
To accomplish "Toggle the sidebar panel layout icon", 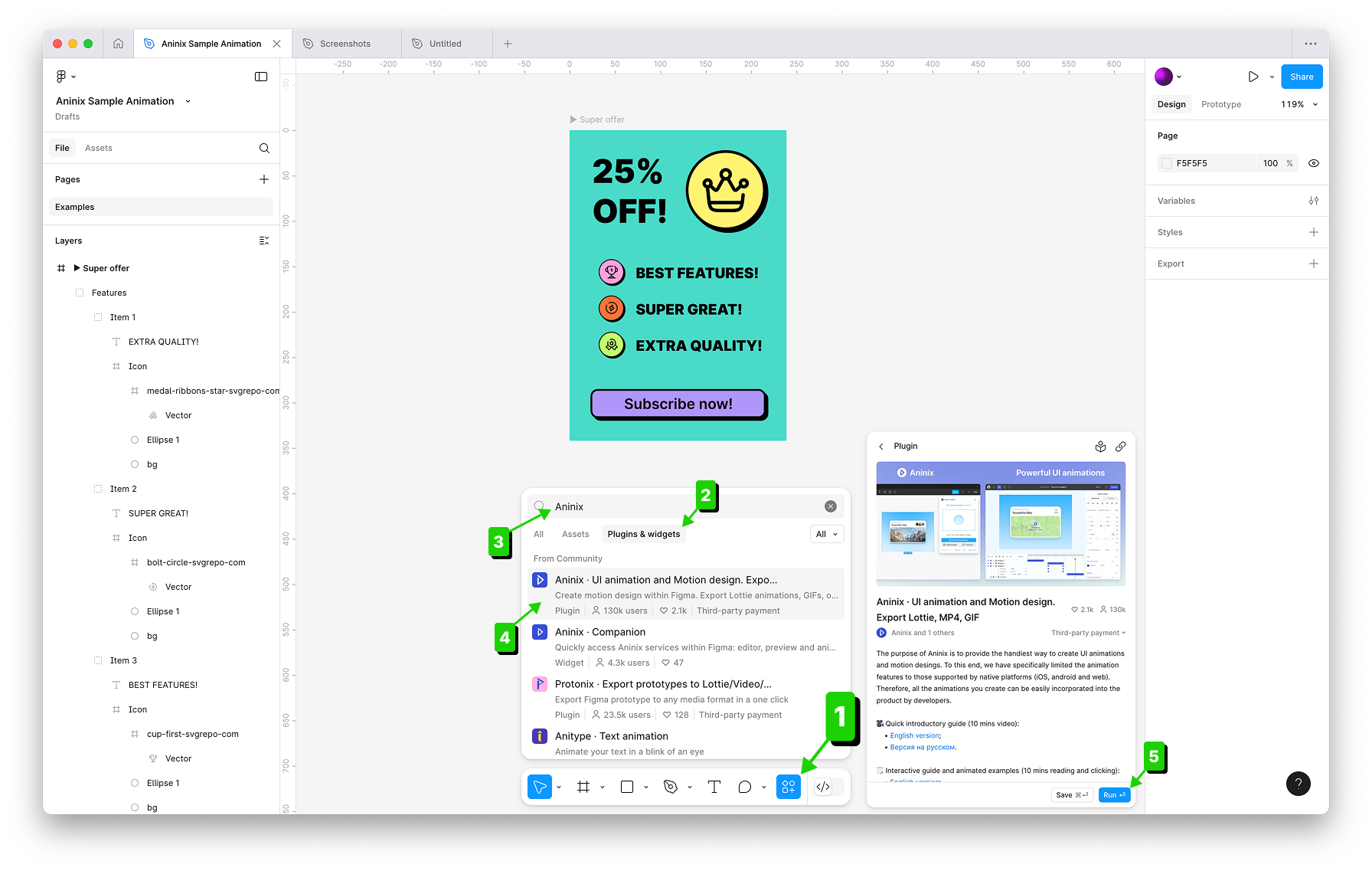I will click(x=261, y=77).
